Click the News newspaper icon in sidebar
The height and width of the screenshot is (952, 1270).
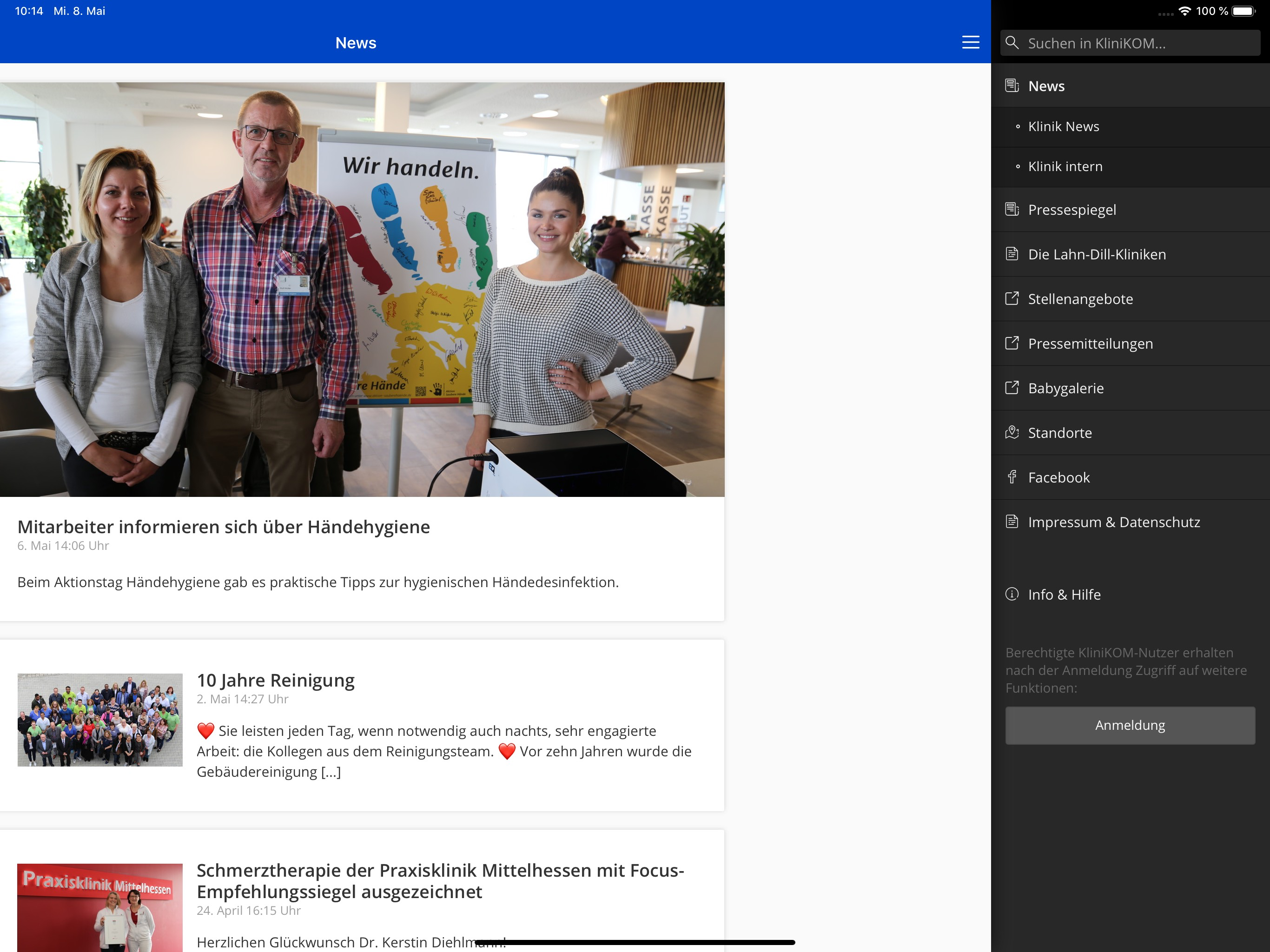(1012, 86)
